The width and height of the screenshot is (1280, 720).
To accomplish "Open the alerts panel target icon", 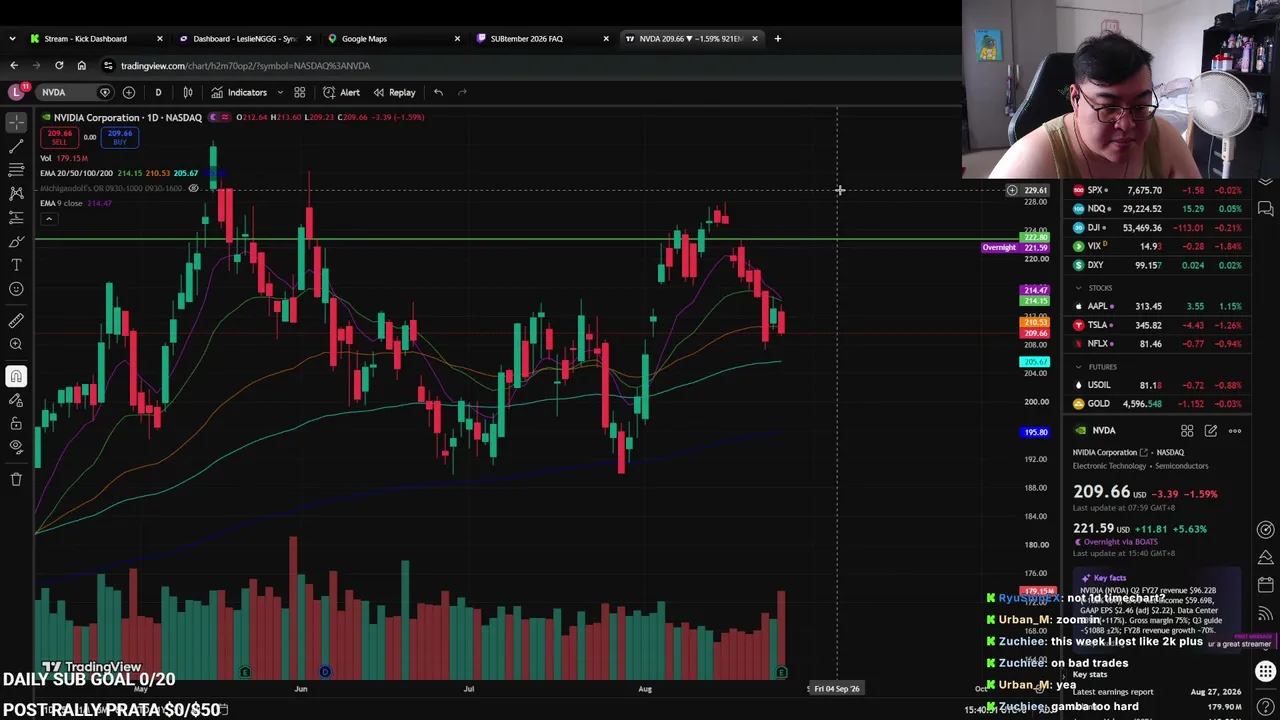I will [x=1265, y=530].
